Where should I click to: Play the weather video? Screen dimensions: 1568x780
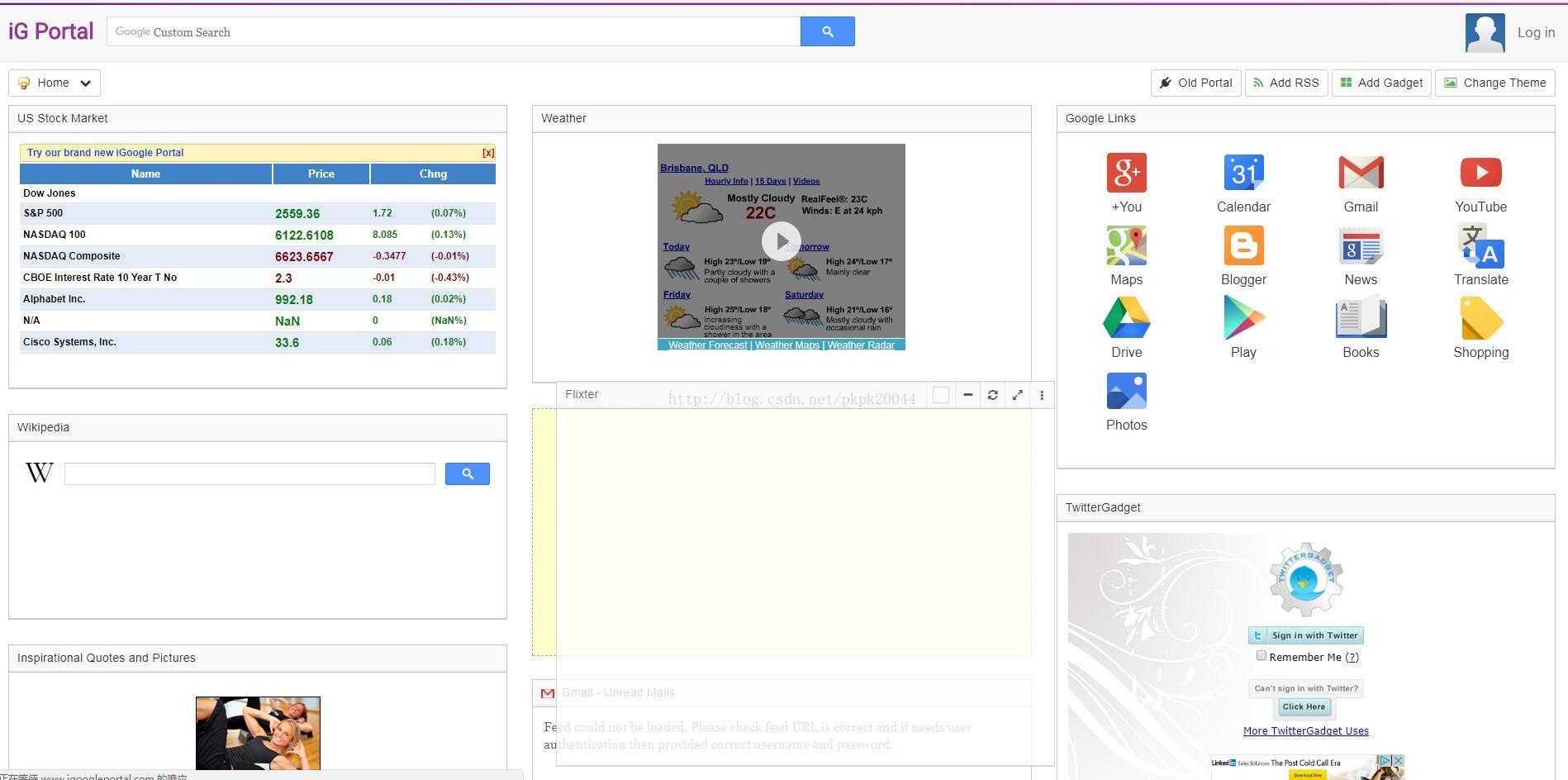click(x=781, y=241)
